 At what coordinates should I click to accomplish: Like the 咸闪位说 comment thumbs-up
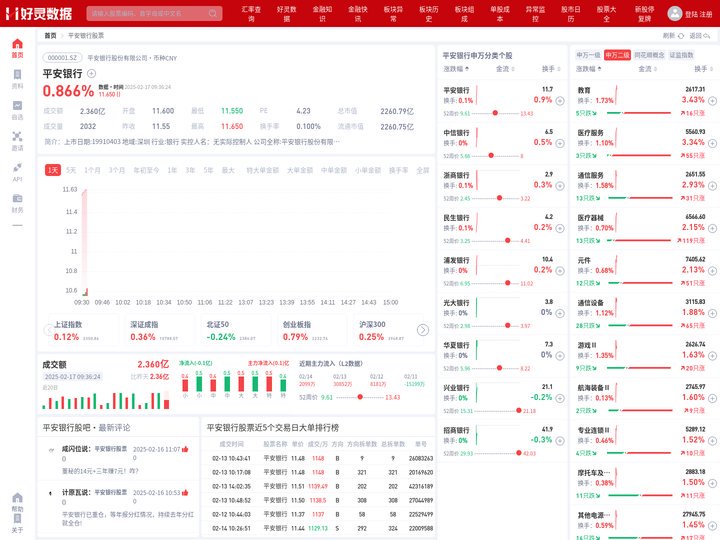(x=185, y=449)
